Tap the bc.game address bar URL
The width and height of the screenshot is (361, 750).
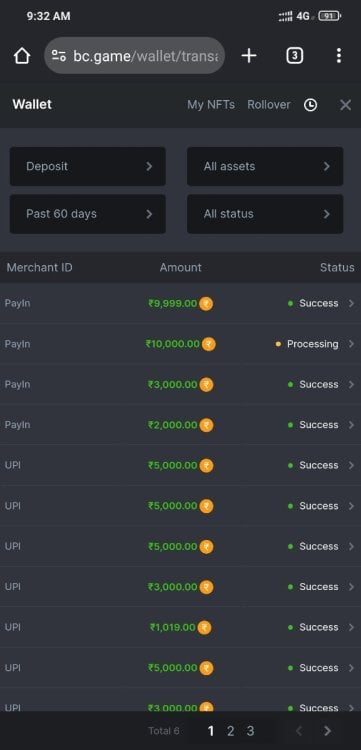145,56
